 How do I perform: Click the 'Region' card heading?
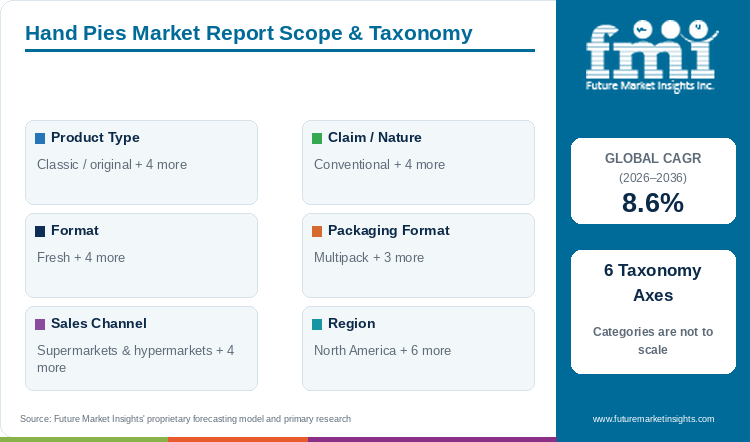[x=352, y=324]
